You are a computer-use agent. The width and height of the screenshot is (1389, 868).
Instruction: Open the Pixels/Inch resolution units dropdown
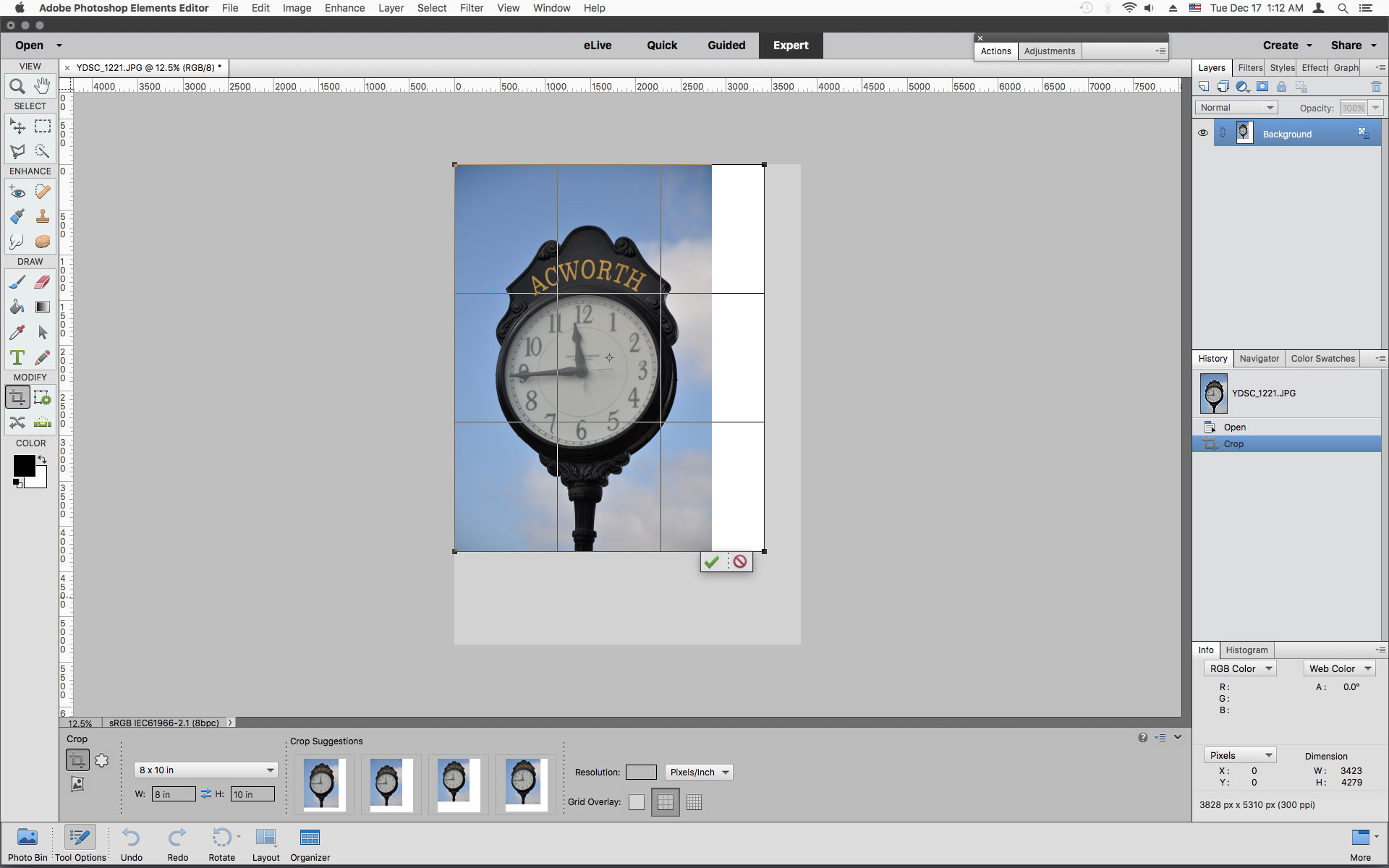698,772
